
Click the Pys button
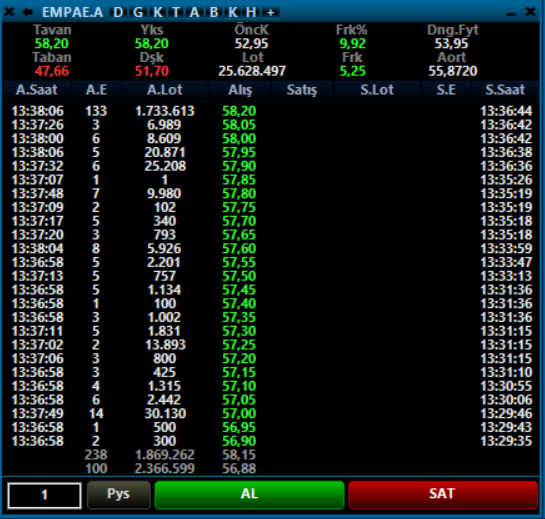pos(119,494)
